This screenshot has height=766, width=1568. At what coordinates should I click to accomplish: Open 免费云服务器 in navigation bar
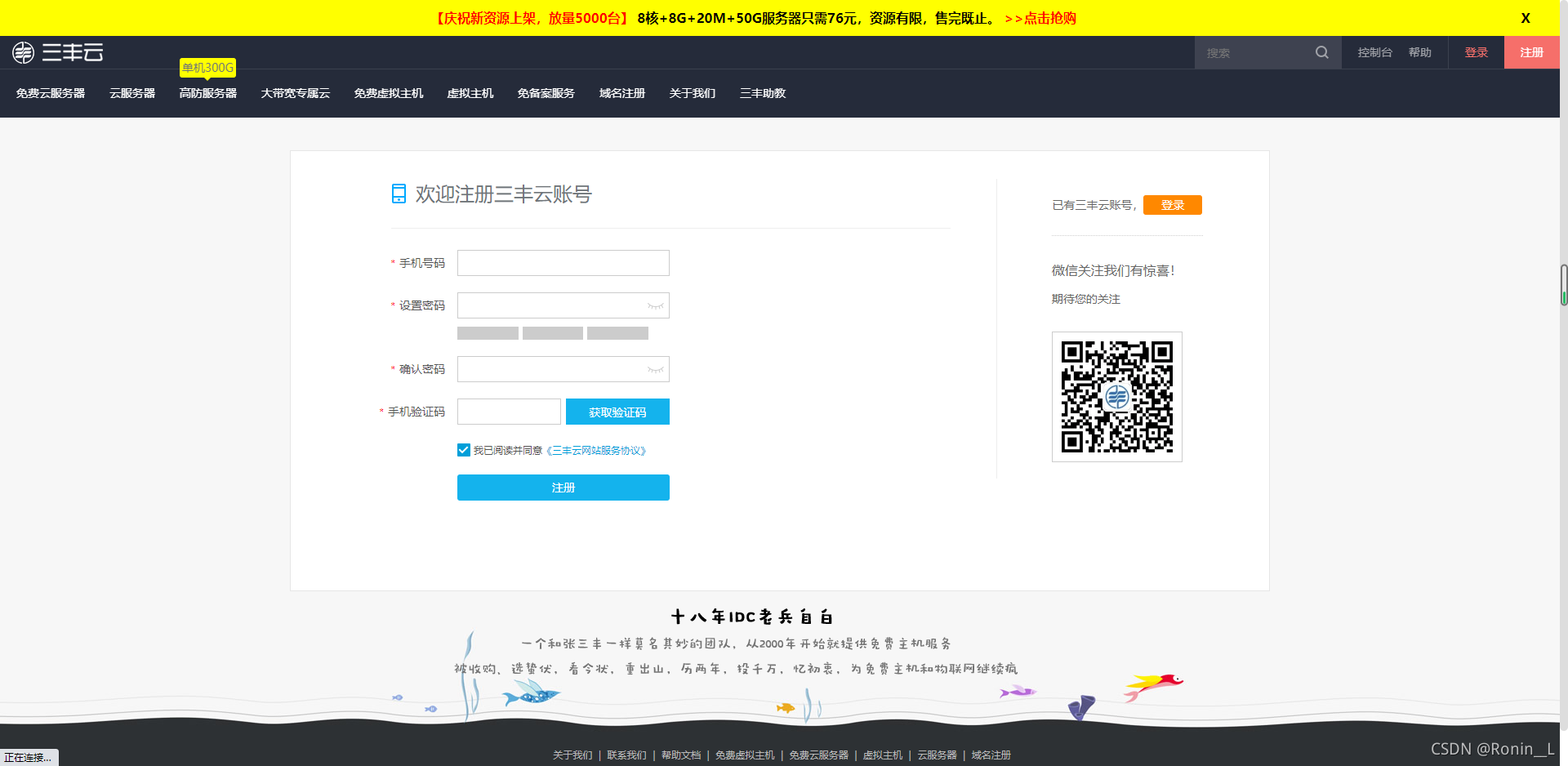click(51, 93)
